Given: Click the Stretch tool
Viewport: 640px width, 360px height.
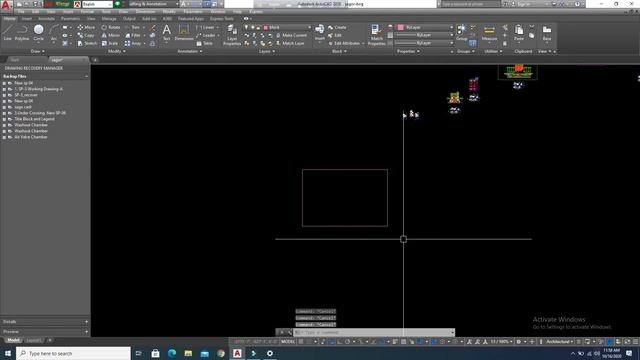Looking at the screenshot, I should pos(87,43).
